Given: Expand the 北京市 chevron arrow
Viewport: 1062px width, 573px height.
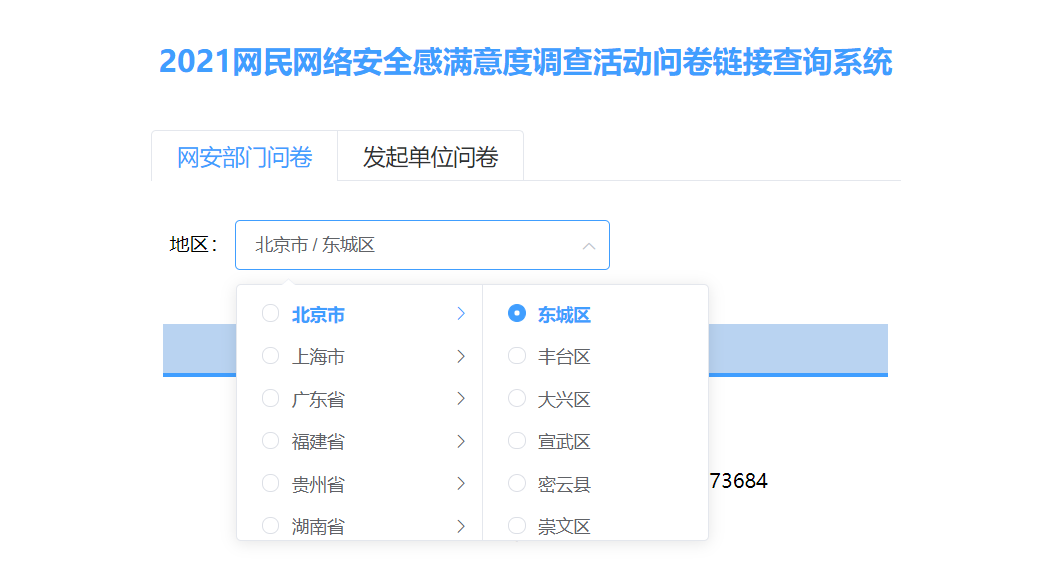Looking at the screenshot, I should [461, 314].
